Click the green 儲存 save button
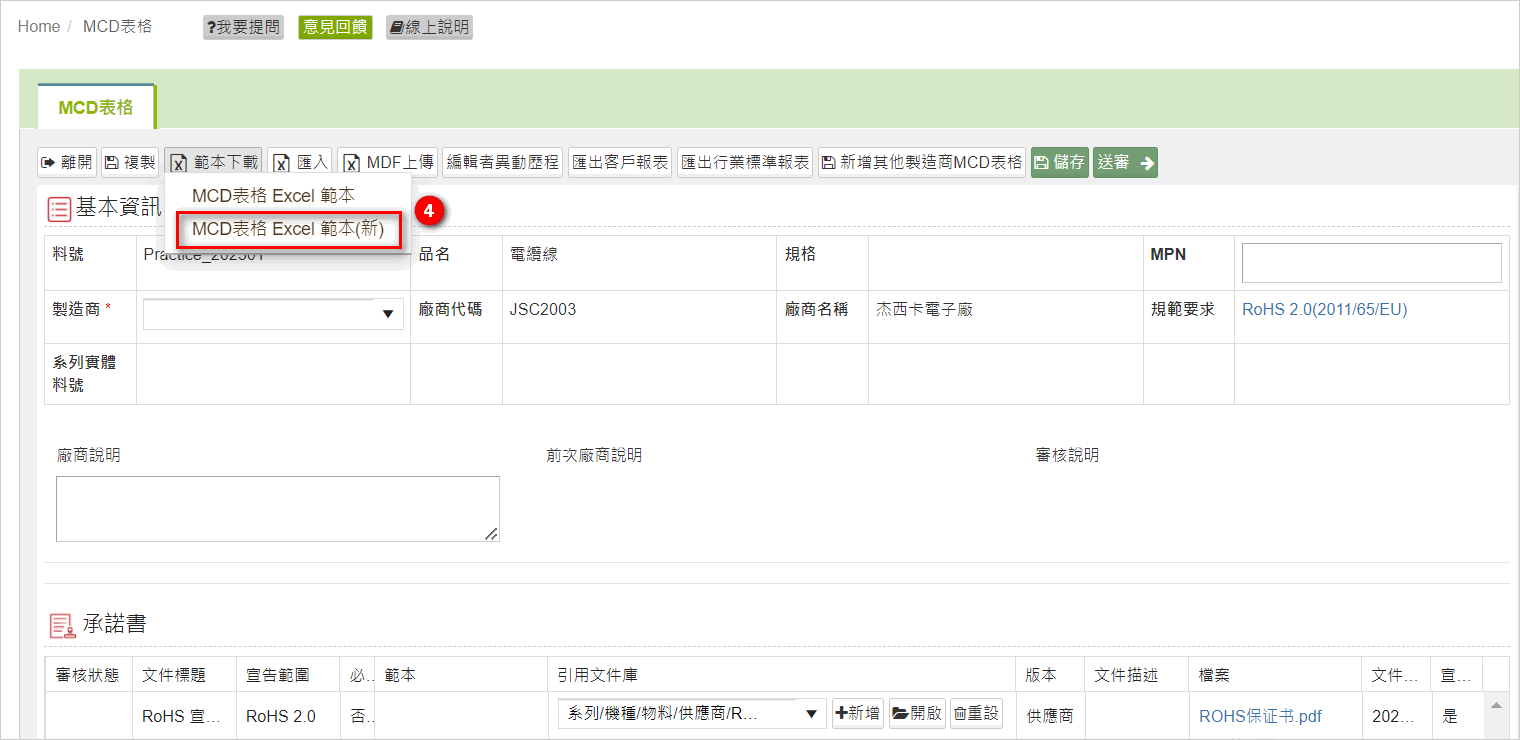Viewport: 1520px width, 740px height. tap(1060, 162)
